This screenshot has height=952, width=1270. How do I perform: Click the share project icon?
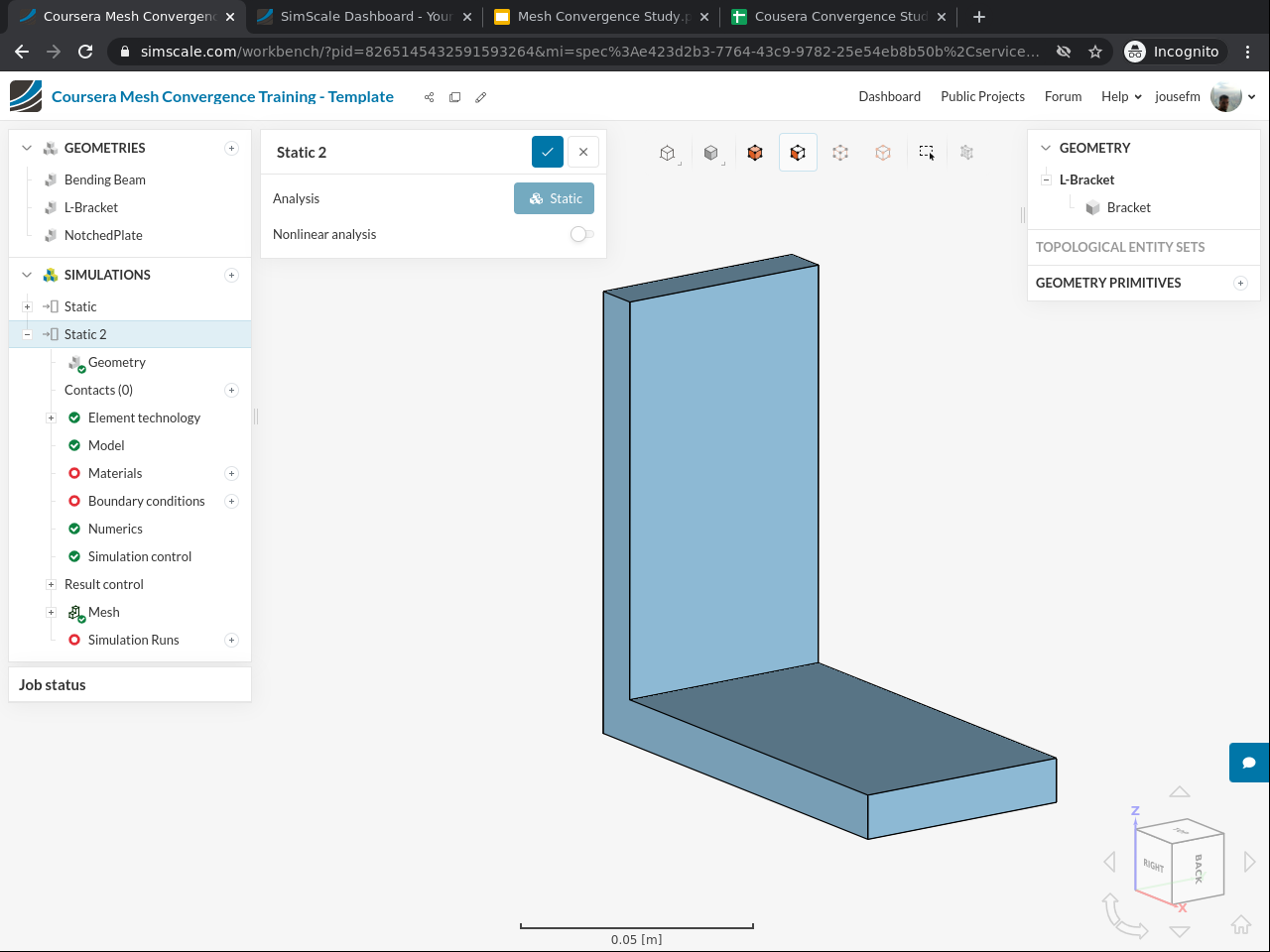coord(429,97)
